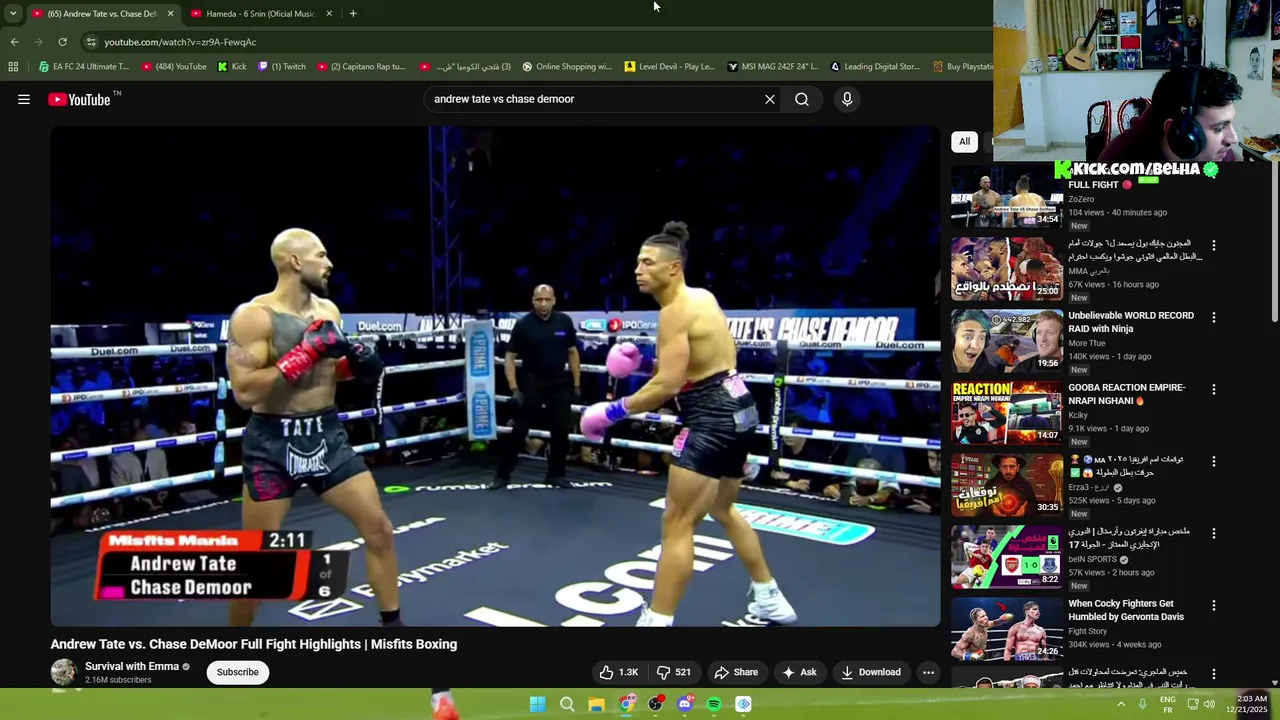
Task: Select the All filter chip
Action: (x=965, y=141)
